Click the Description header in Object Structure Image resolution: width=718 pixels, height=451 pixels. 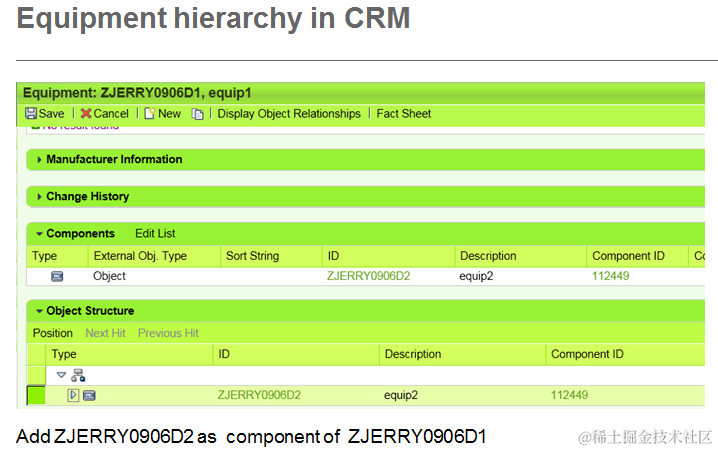[x=462, y=354]
